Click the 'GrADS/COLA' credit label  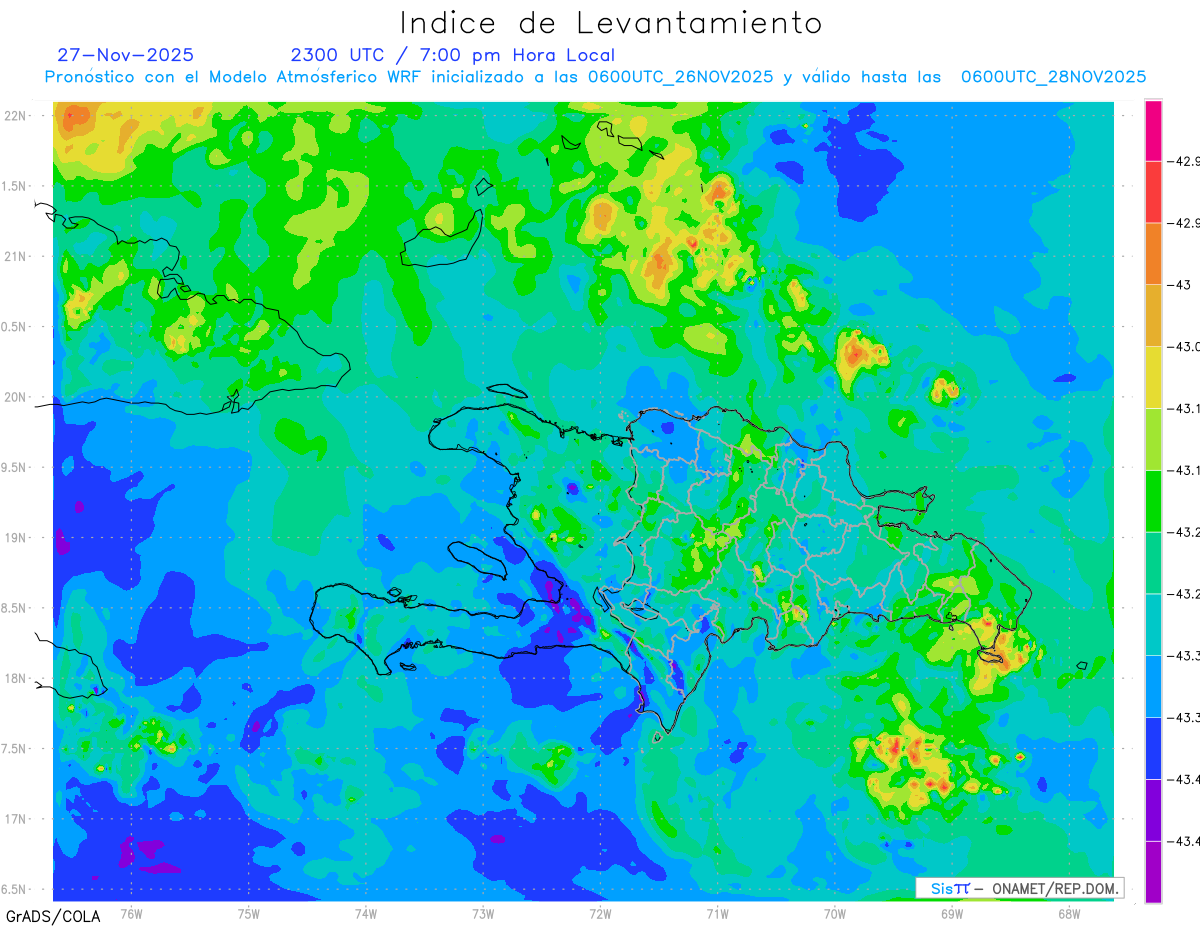click(53, 916)
